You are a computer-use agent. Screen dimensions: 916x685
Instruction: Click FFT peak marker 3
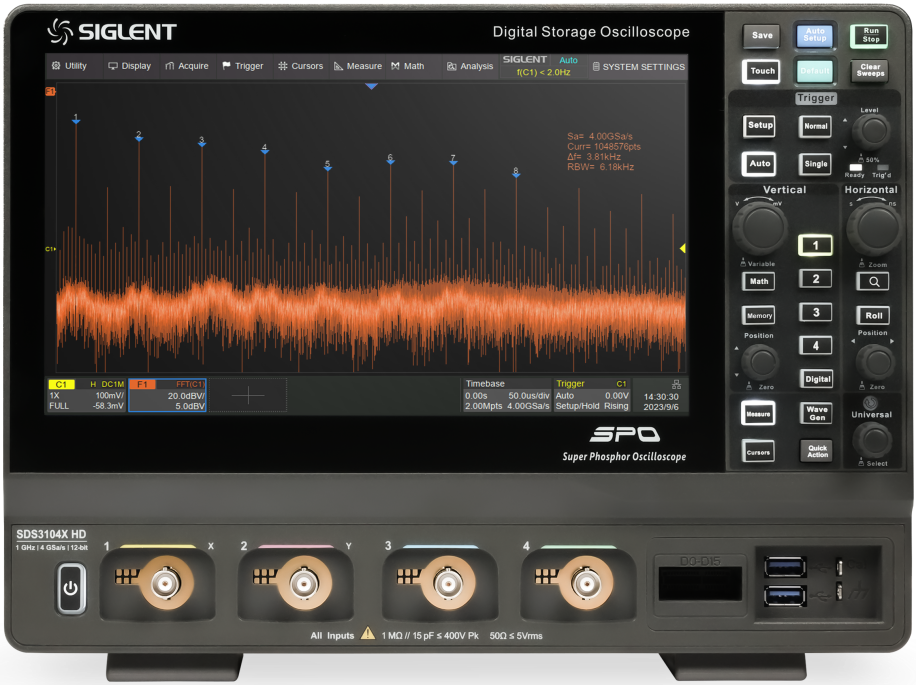point(202,141)
